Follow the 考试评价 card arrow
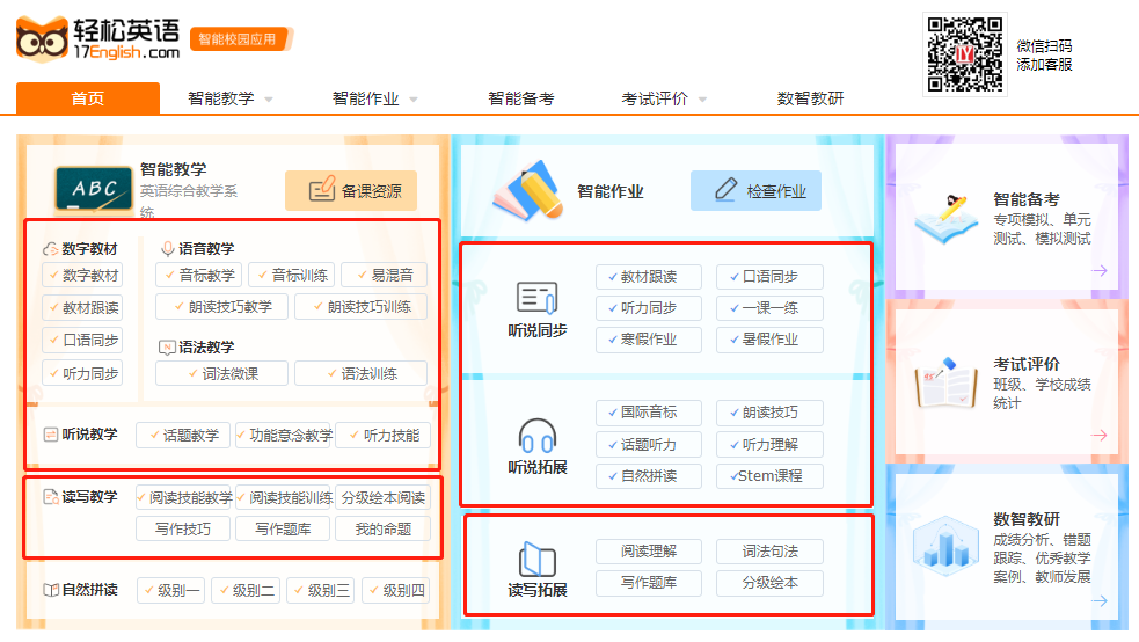Viewport: 1139px width, 642px height. [x=1099, y=435]
